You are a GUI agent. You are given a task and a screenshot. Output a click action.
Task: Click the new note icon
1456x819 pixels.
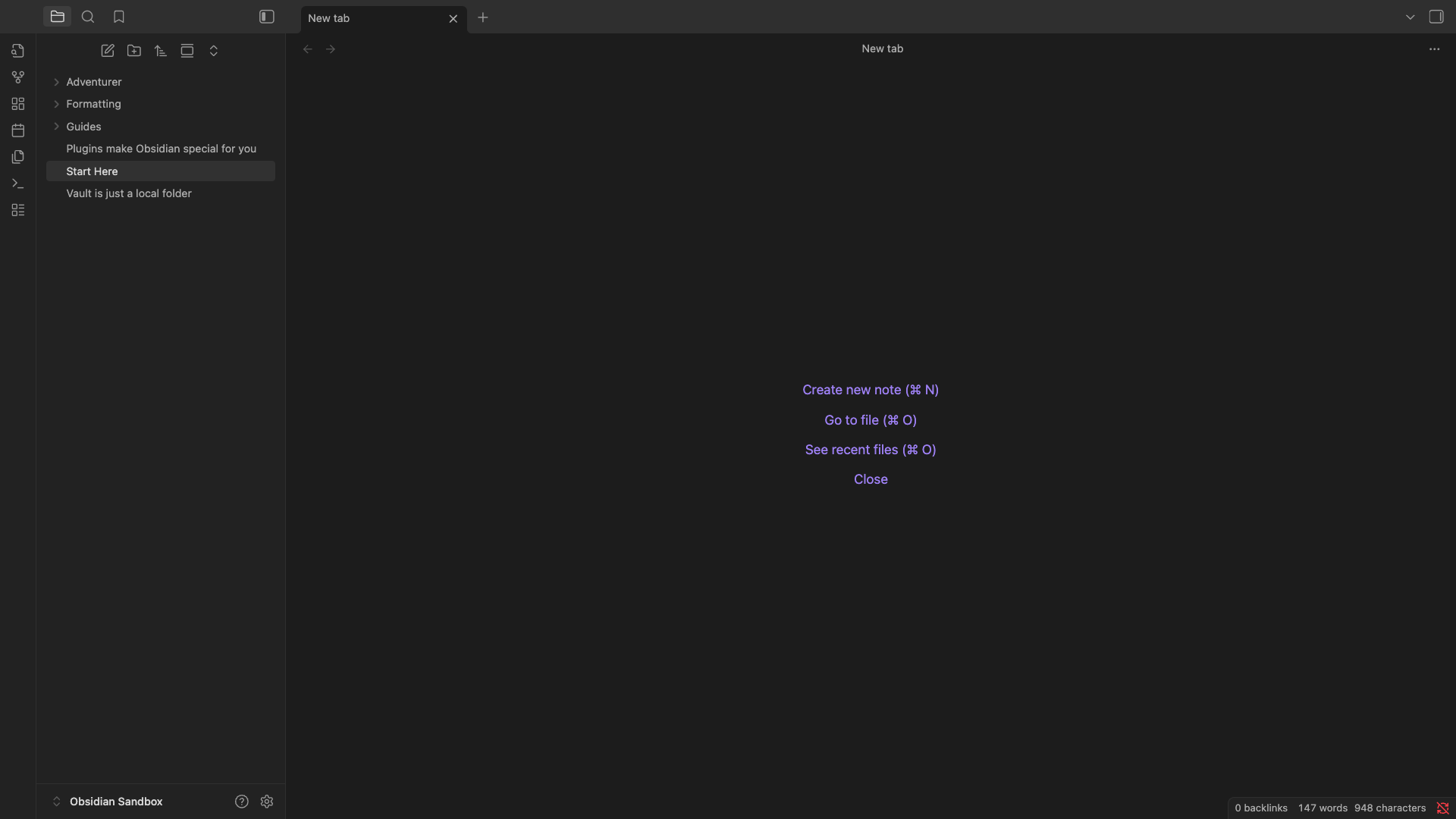click(x=108, y=51)
